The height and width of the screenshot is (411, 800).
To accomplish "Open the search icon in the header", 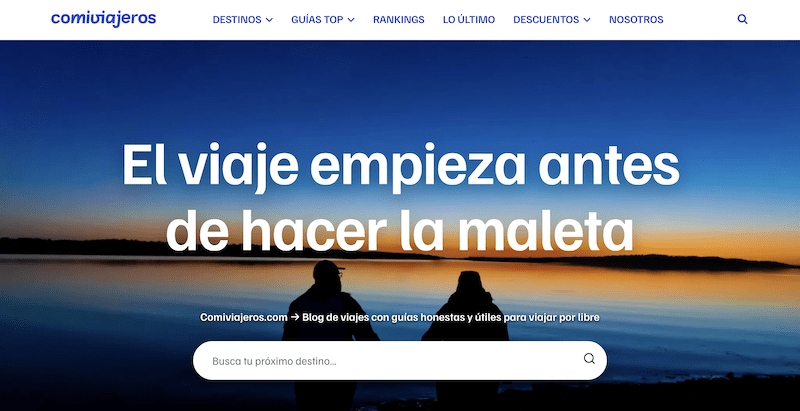I will pyautogui.click(x=742, y=20).
